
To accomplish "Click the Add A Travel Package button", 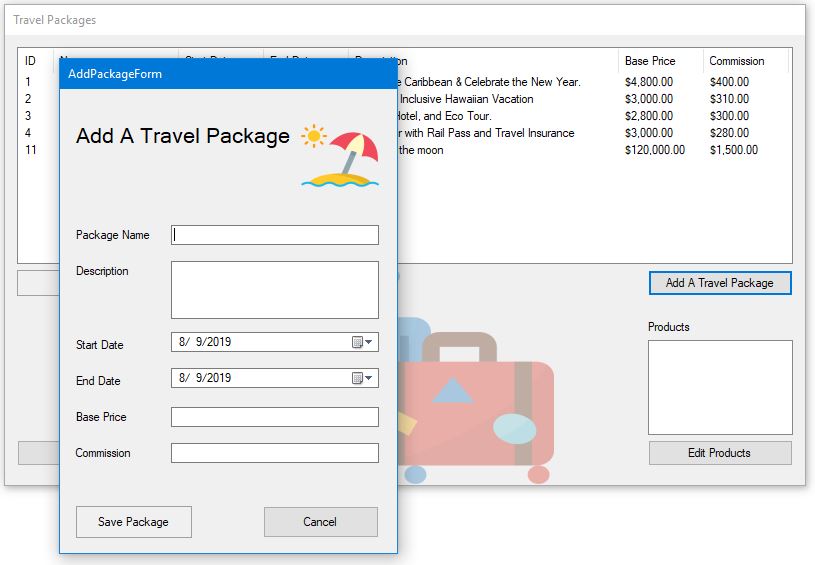I will (720, 283).
